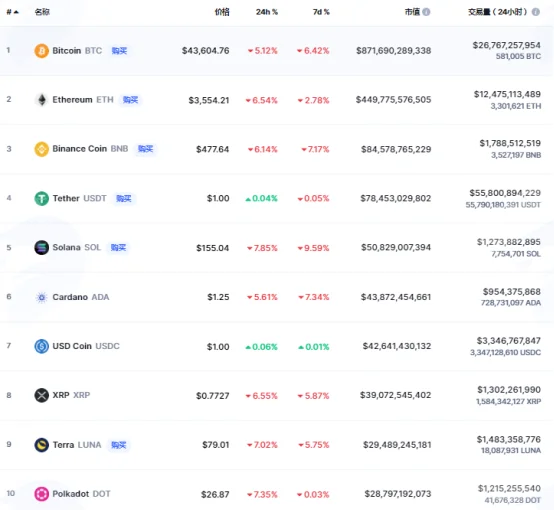Open the 24h volume info tooltip icon
Image resolution: width=554 pixels, height=510 pixels.
pos(536,12)
